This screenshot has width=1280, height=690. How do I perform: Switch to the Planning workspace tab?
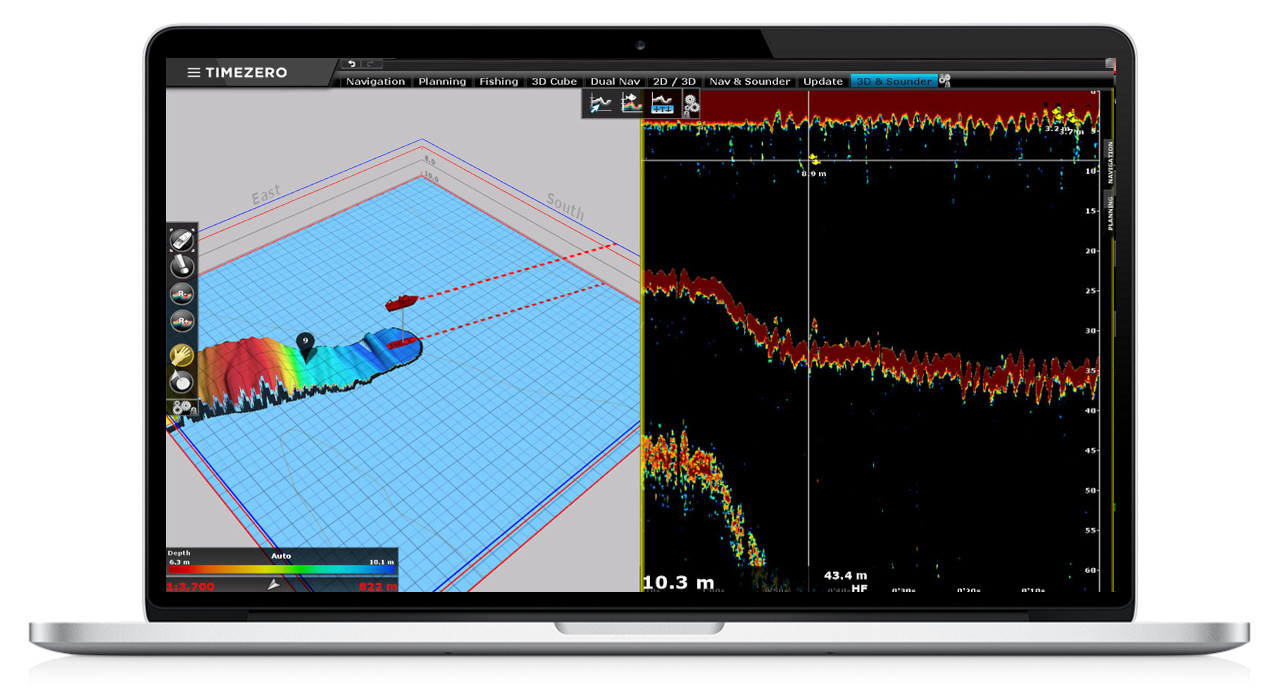442,81
